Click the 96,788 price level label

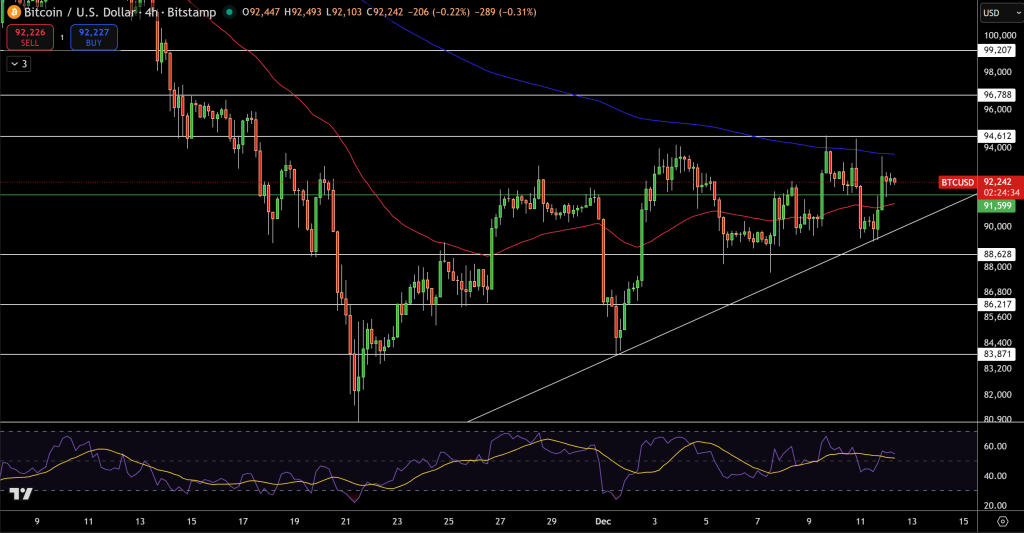click(x=997, y=95)
